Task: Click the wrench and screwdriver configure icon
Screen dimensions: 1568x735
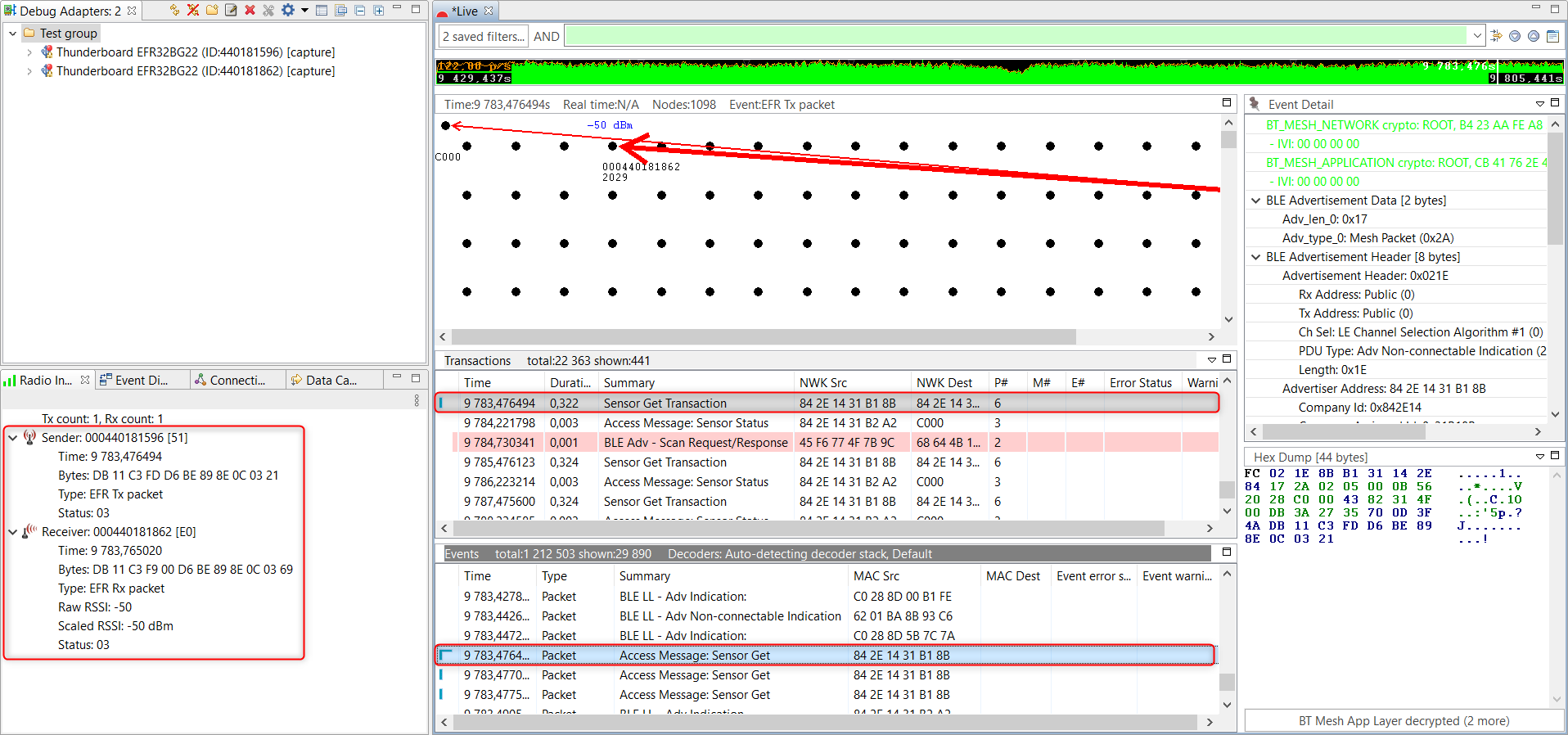Action: (268, 10)
